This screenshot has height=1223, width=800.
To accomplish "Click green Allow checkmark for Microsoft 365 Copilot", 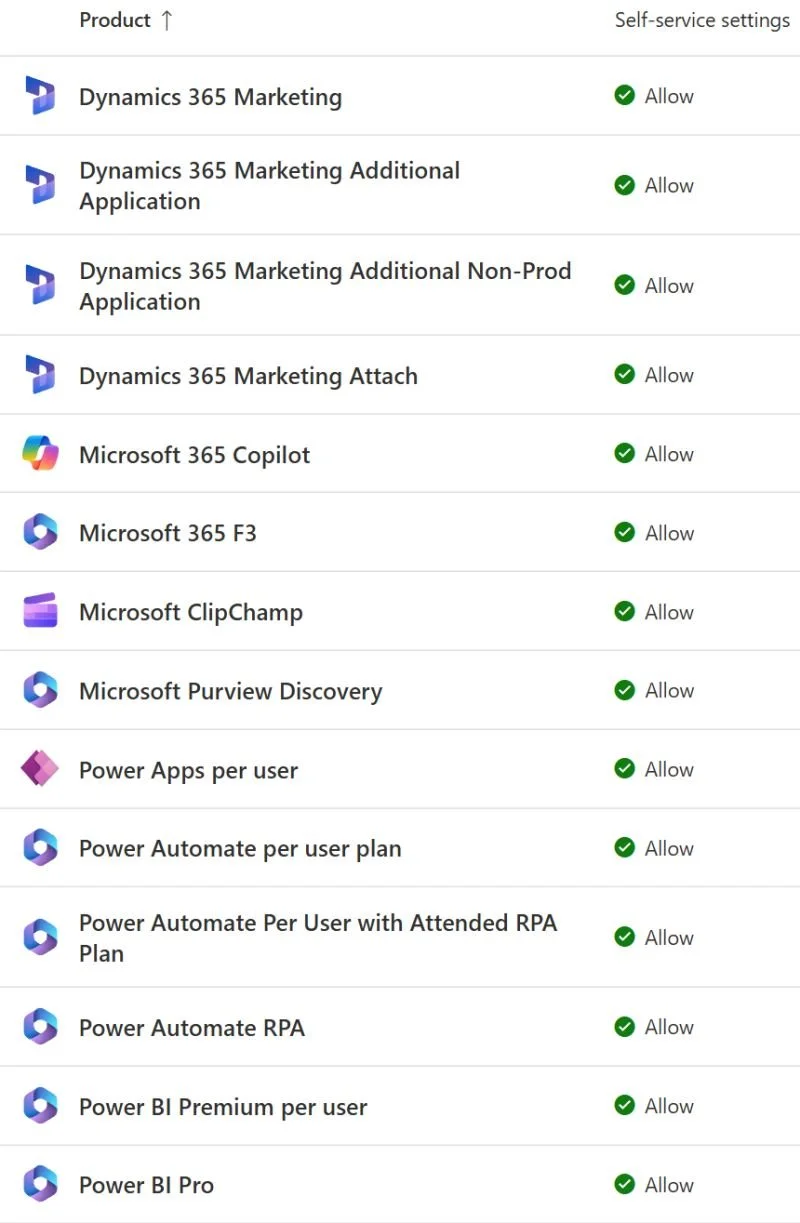I will coord(625,454).
